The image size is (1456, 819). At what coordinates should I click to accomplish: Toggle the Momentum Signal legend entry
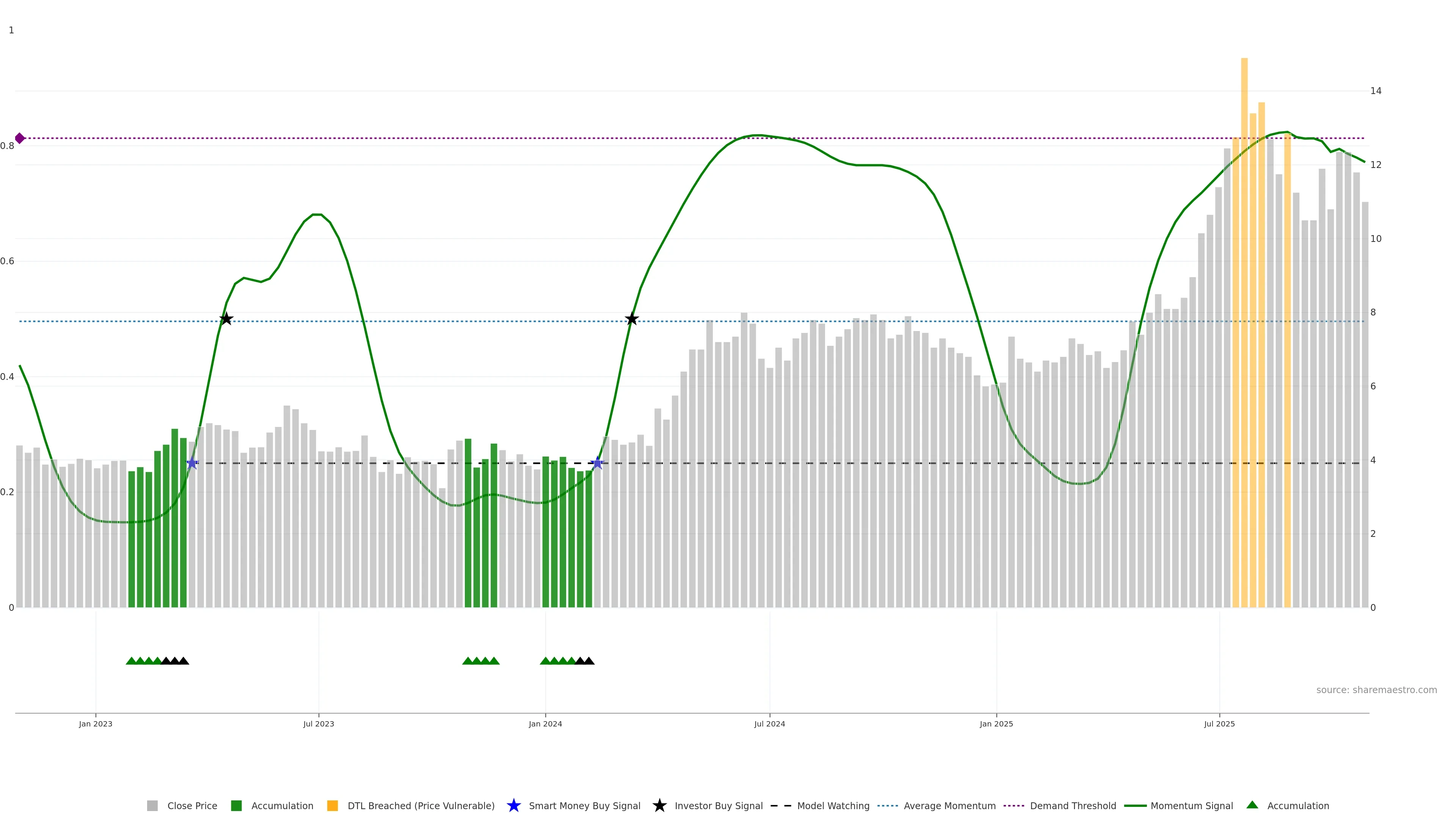1191,805
